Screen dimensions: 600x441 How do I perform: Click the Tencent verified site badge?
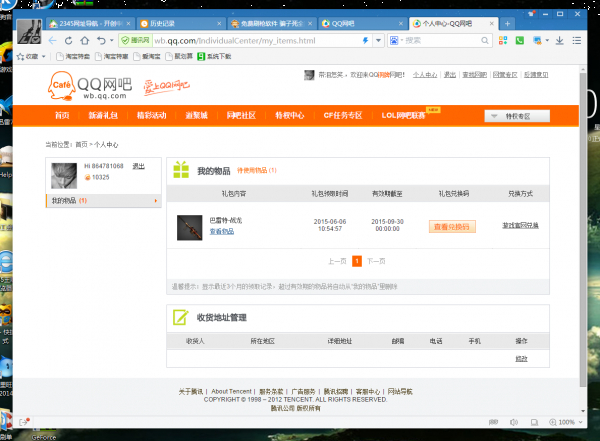(x=135, y=40)
